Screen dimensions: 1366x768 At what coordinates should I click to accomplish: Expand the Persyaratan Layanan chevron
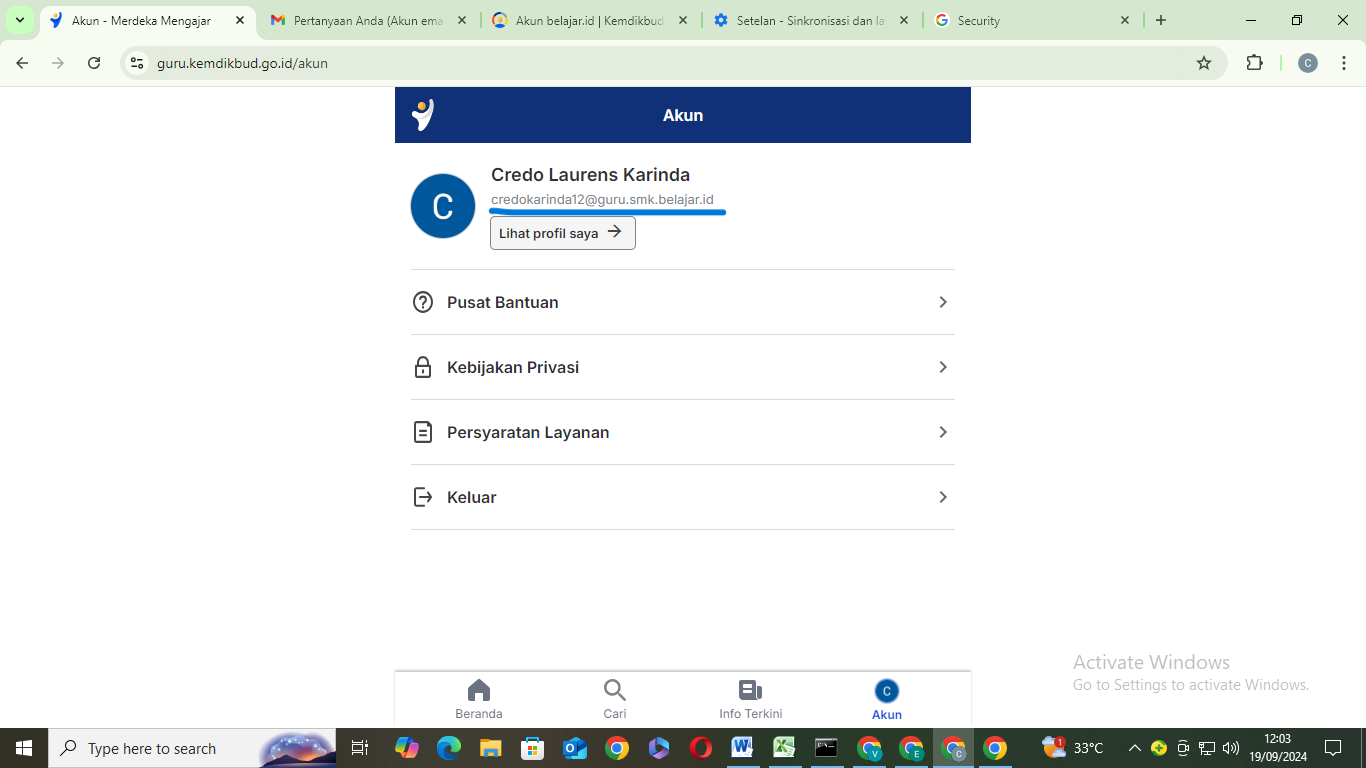942,432
